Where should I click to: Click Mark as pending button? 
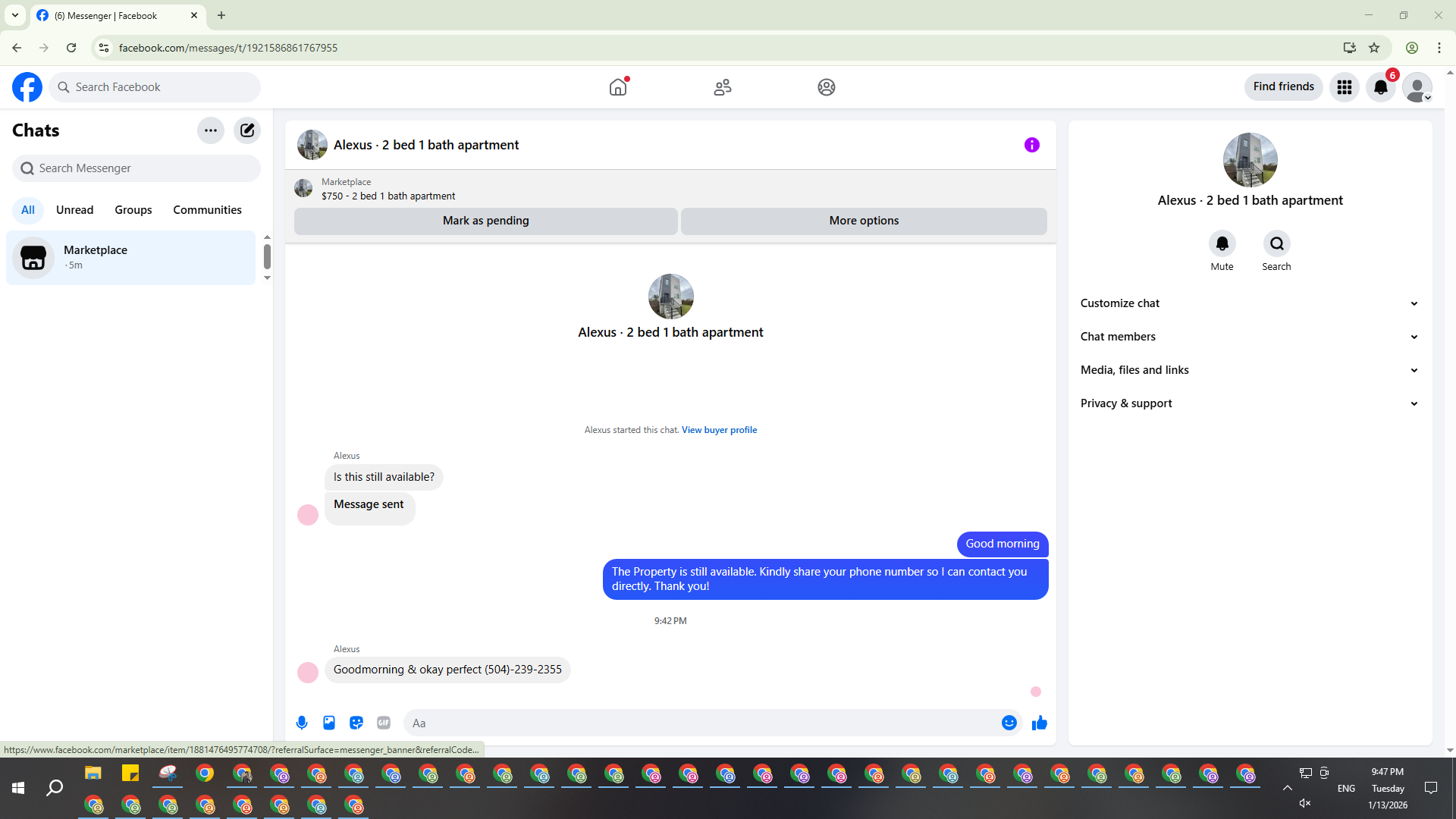click(x=485, y=221)
